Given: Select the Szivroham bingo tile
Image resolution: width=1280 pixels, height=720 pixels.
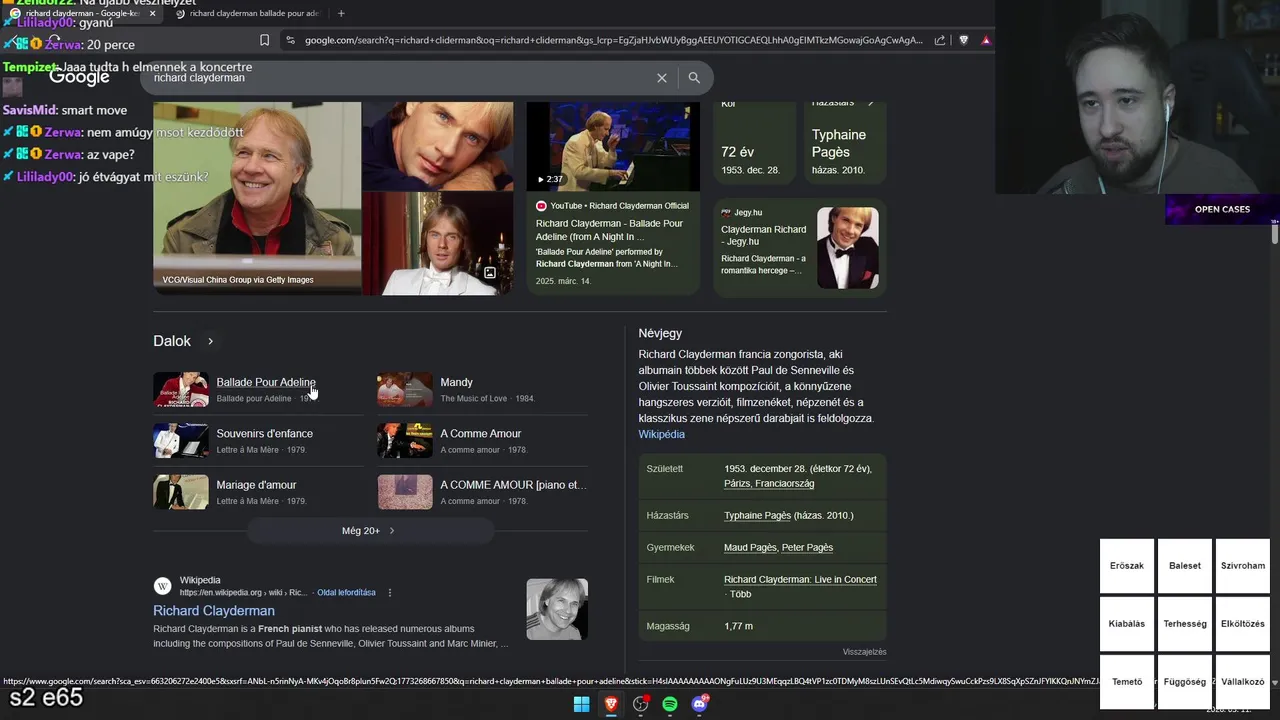Looking at the screenshot, I should tap(1243, 566).
